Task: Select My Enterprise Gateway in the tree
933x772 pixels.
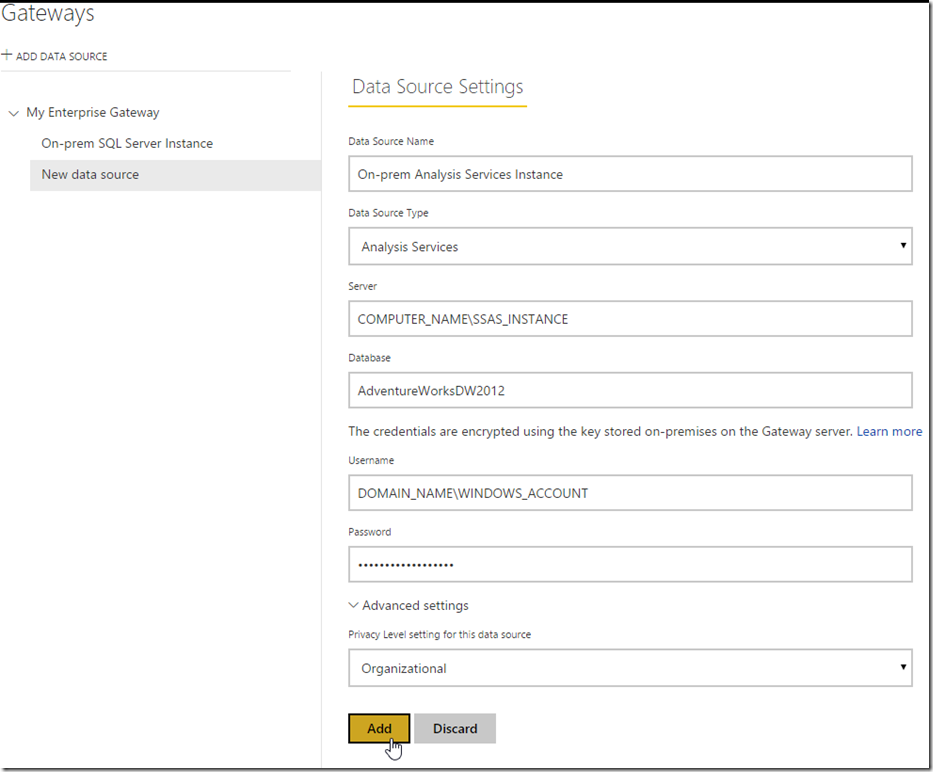Action: point(93,112)
